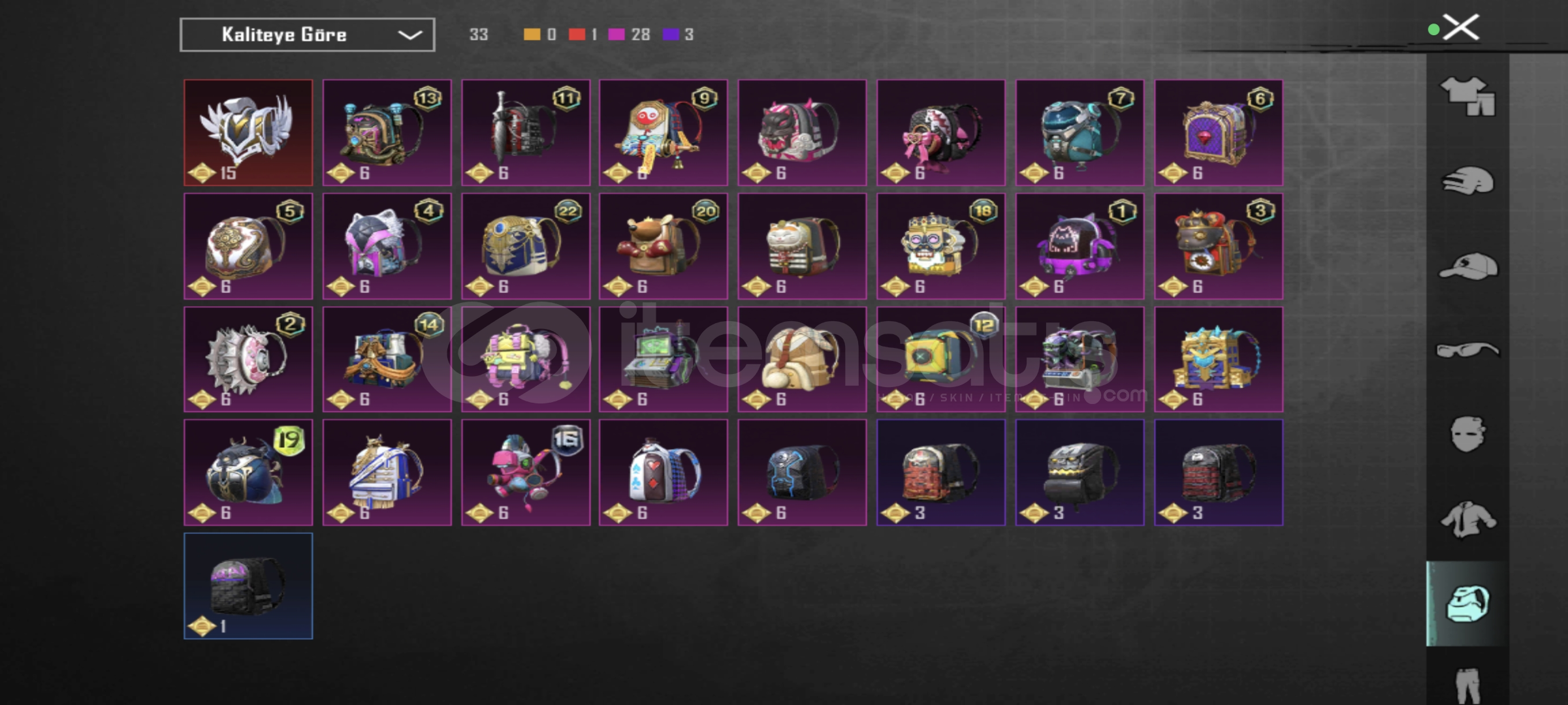Select the winged silver red-tier backpack

click(248, 133)
